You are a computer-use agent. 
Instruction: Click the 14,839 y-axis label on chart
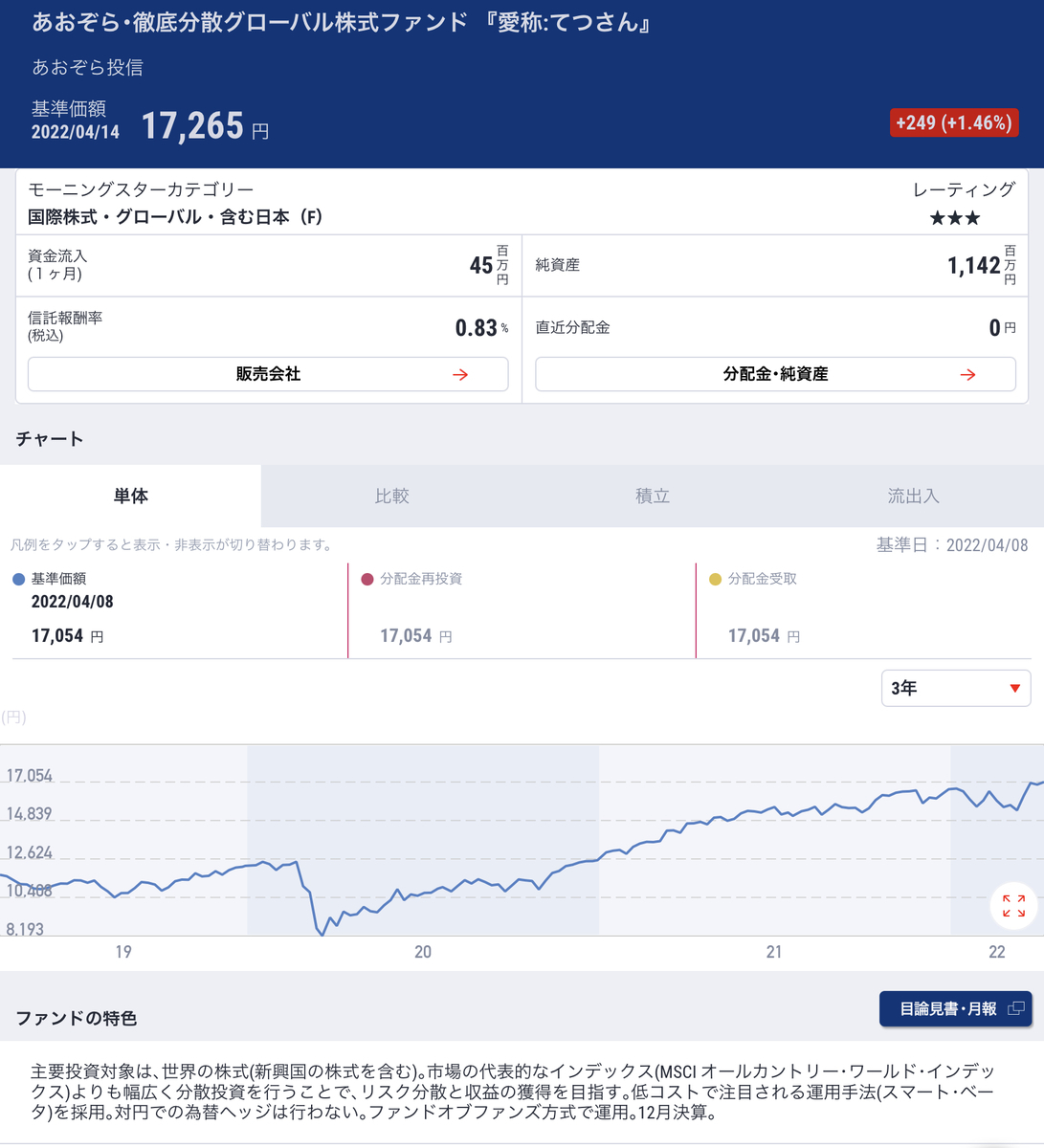click(30, 814)
